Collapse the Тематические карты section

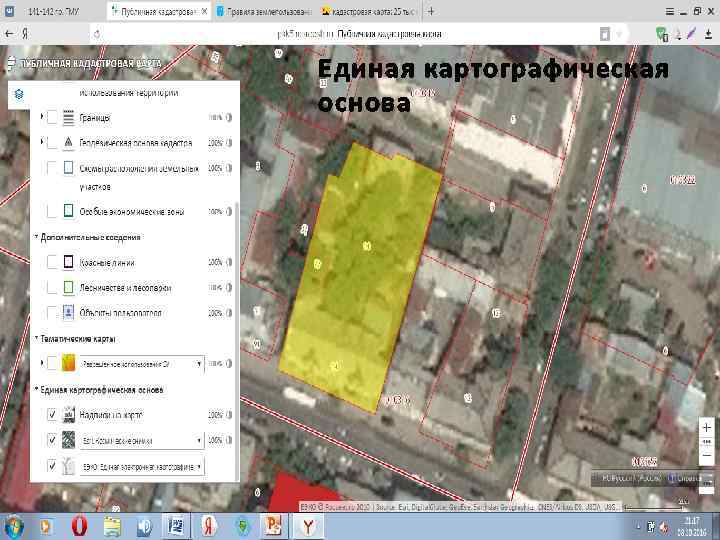coord(37,338)
